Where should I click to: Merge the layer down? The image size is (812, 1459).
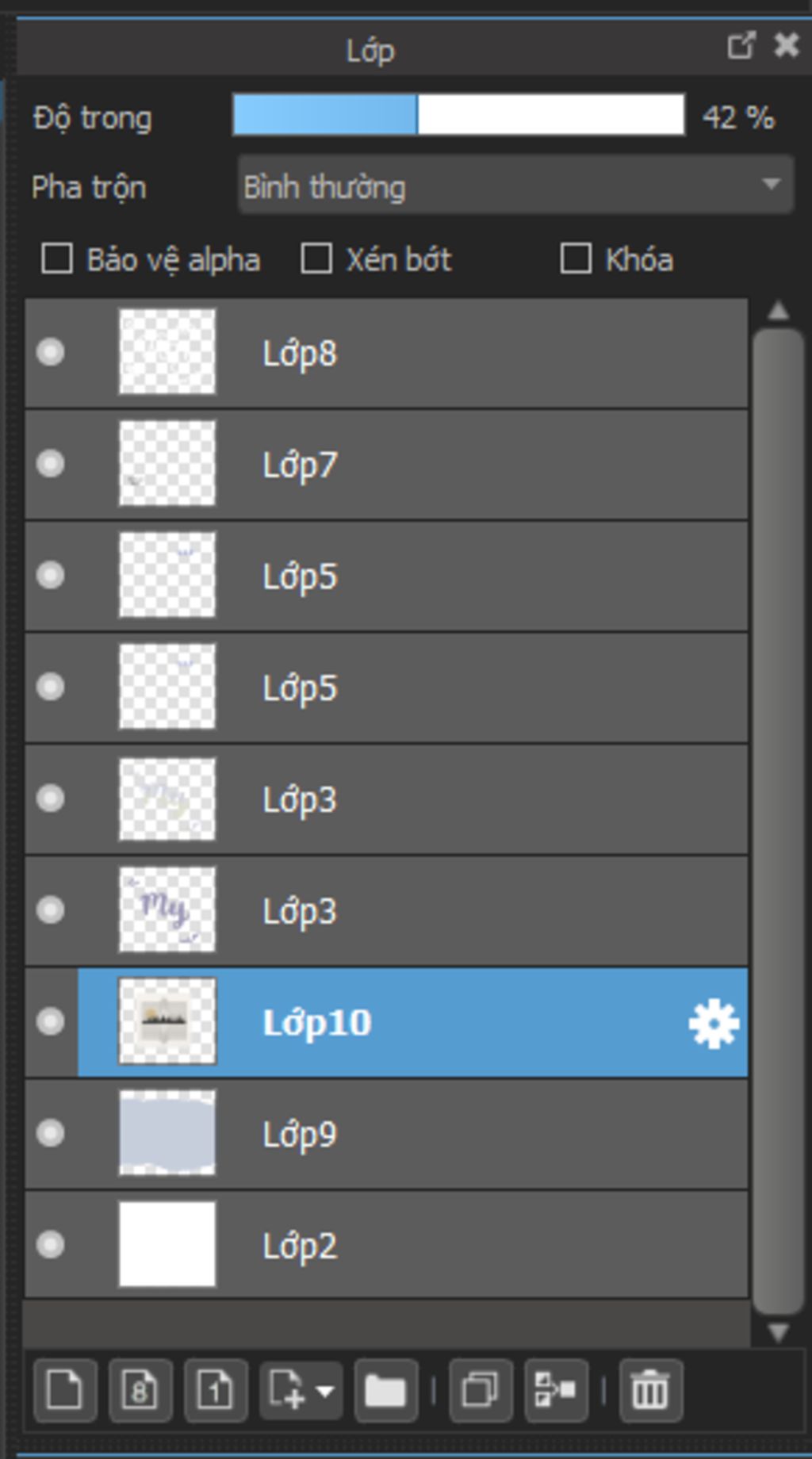point(556,1390)
